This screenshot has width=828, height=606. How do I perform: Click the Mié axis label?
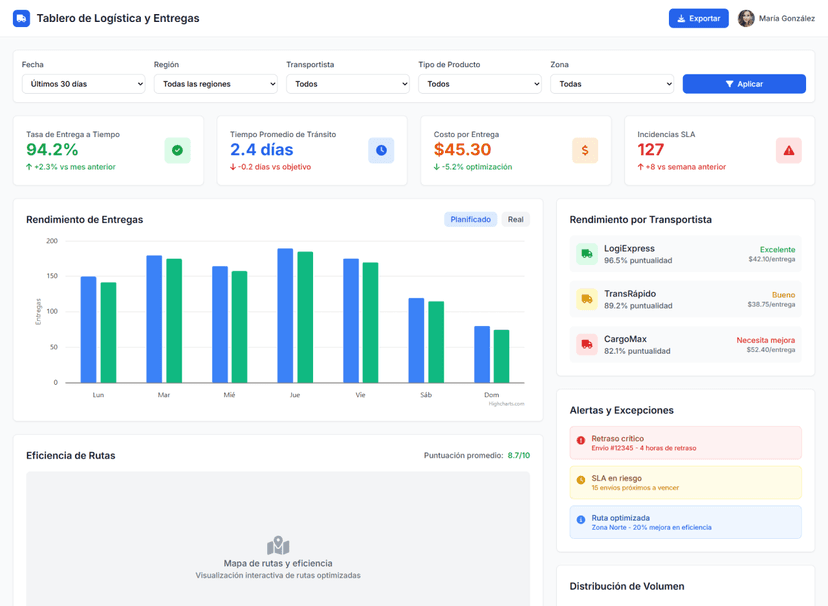coord(229,395)
